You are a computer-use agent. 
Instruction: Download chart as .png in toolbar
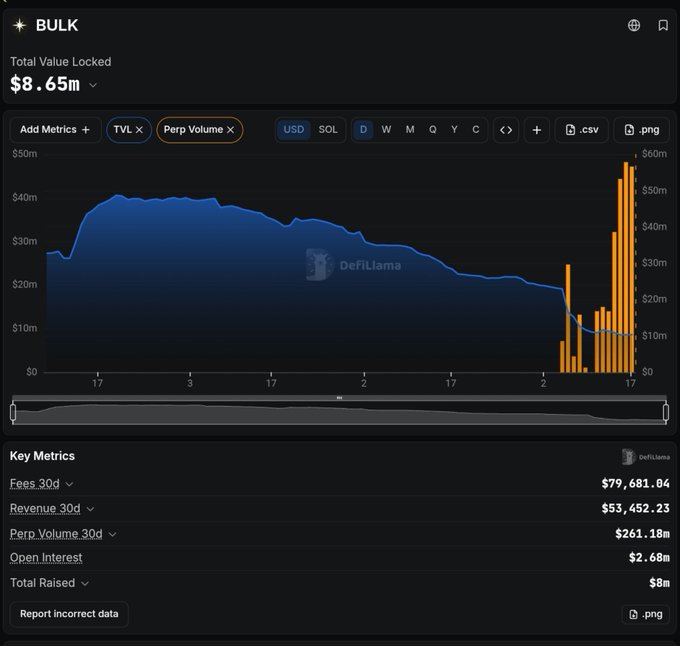point(642,130)
